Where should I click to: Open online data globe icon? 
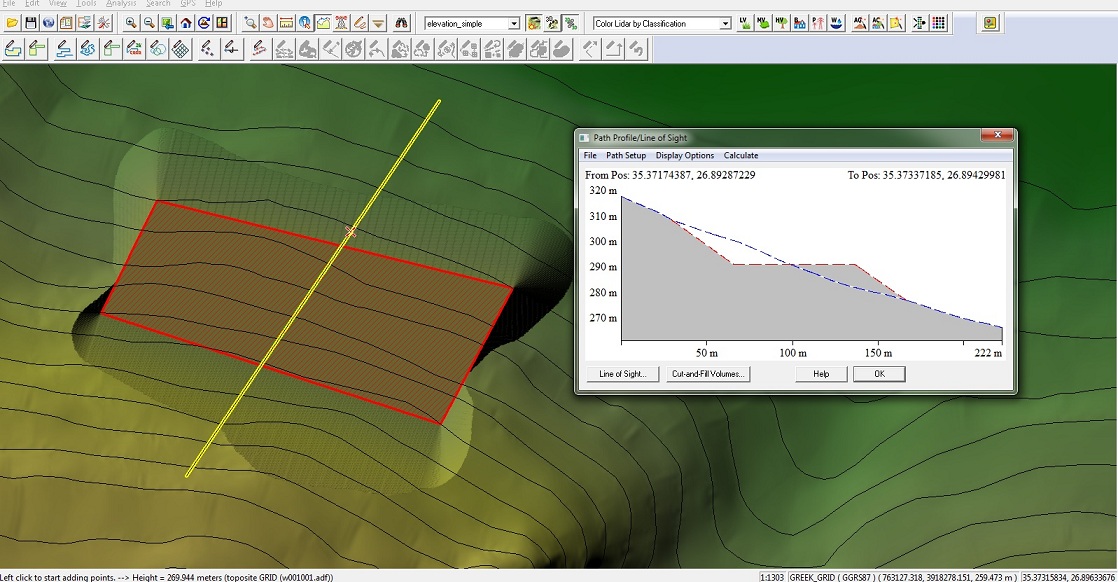[x=48, y=23]
